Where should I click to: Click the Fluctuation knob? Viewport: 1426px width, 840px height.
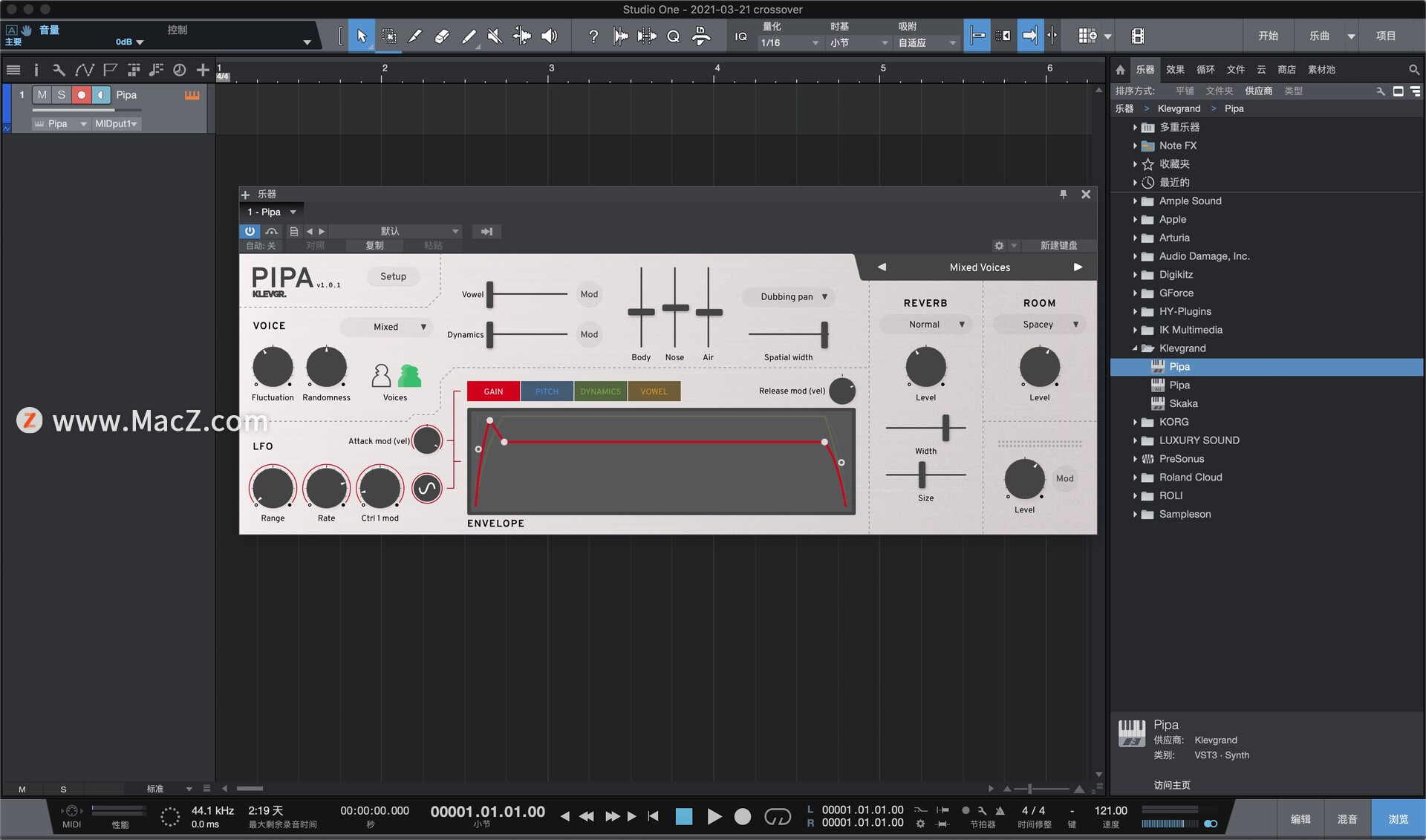pos(273,367)
